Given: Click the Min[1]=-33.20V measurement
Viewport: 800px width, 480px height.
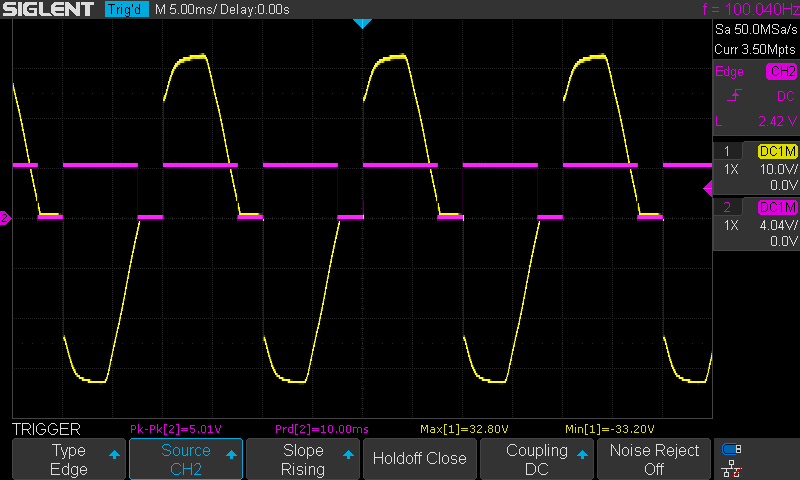Looking at the screenshot, I should click(x=610, y=429).
